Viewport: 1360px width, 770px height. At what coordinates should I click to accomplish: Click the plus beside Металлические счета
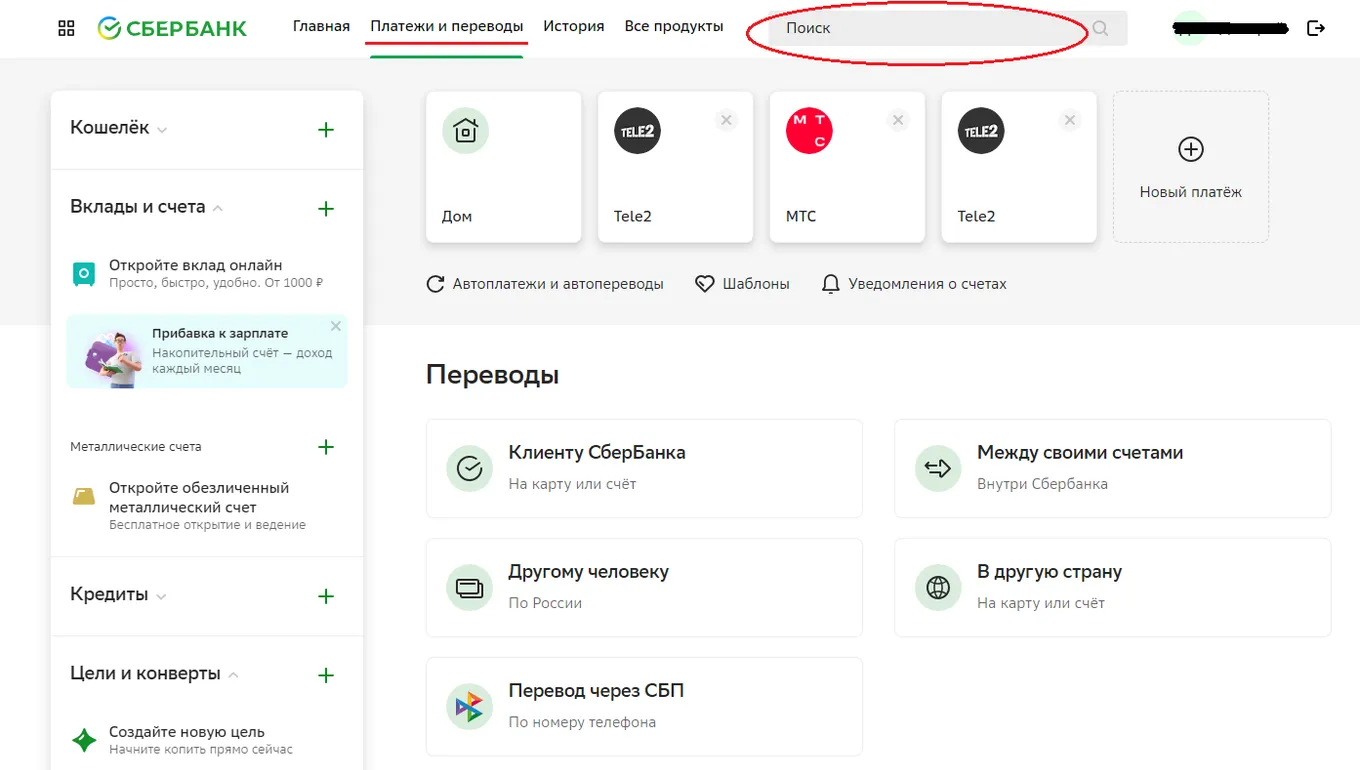(x=326, y=447)
